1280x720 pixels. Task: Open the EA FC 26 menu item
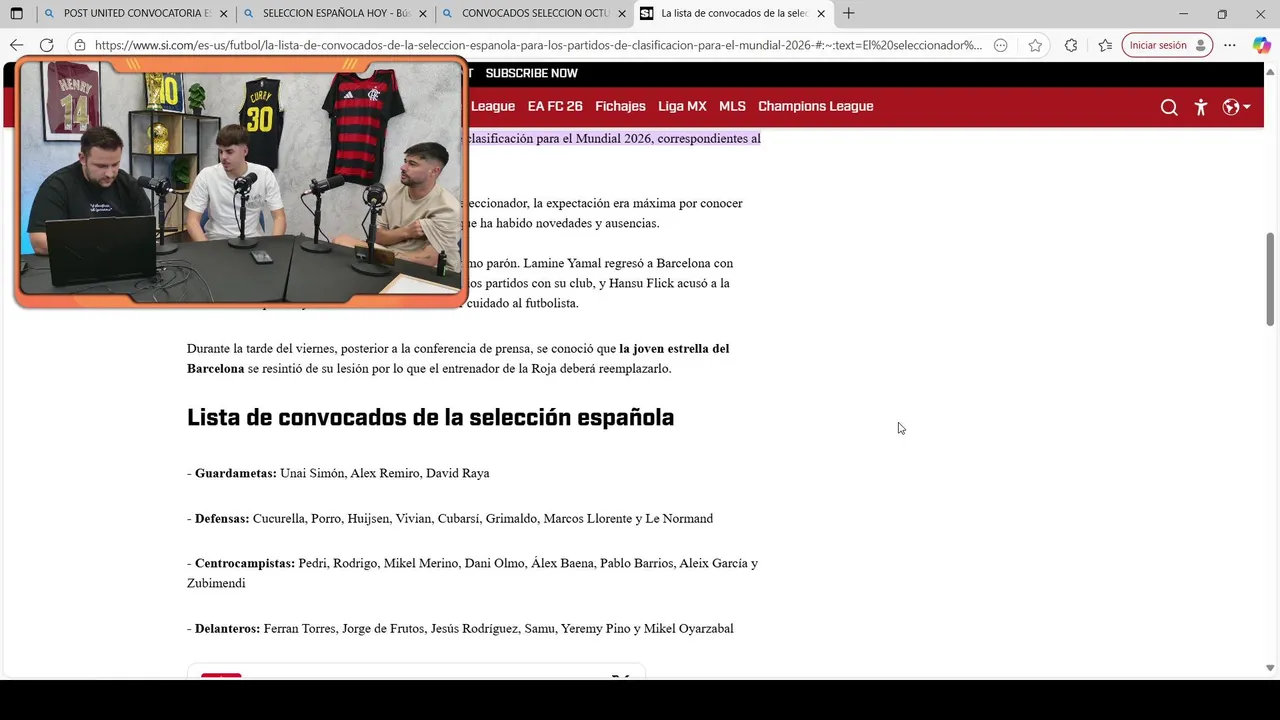click(x=555, y=106)
